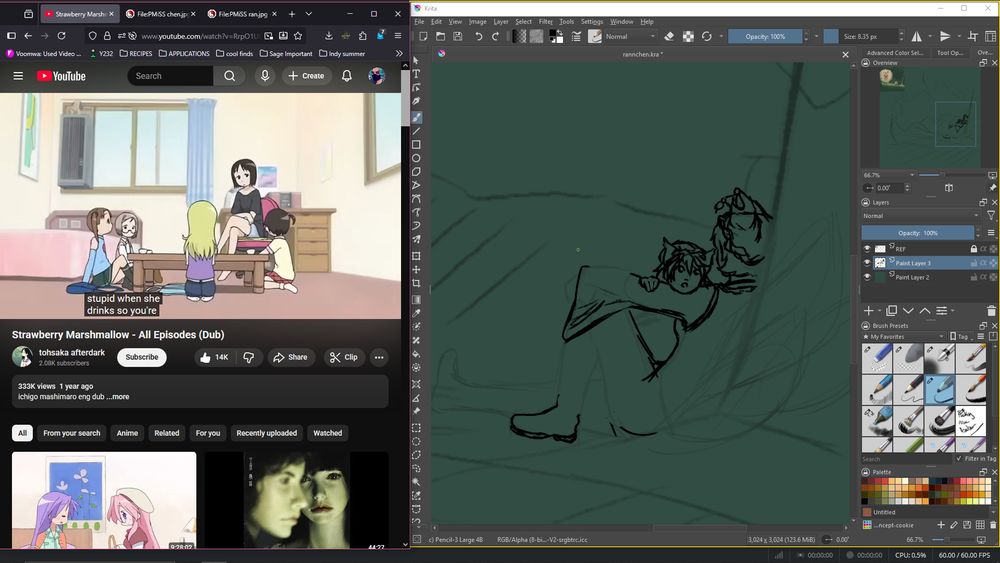The width and height of the screenshot is (1000, 563).
Task: Select the Rectangle shape tool in Krita
Action: 416,145
